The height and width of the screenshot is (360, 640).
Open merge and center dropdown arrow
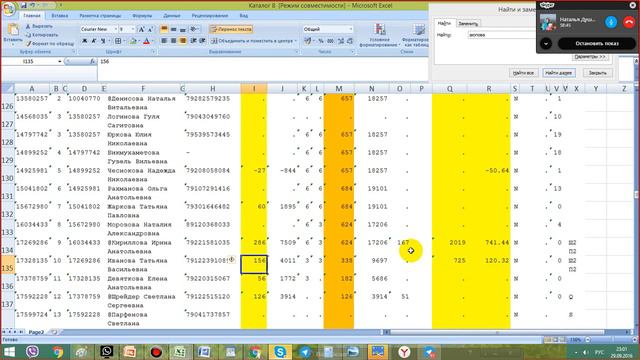coord(296,41)
